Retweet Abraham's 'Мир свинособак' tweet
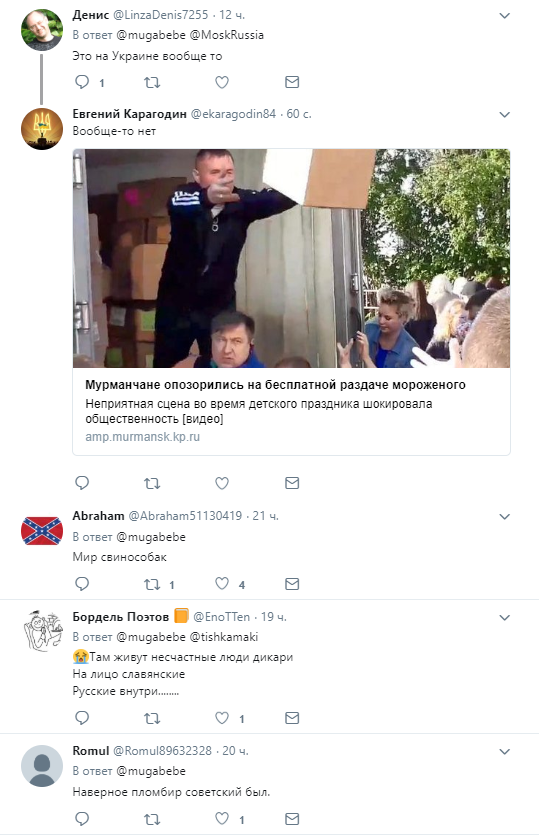The height and width of the screenshot is (839, 539). tap(152, 584)
